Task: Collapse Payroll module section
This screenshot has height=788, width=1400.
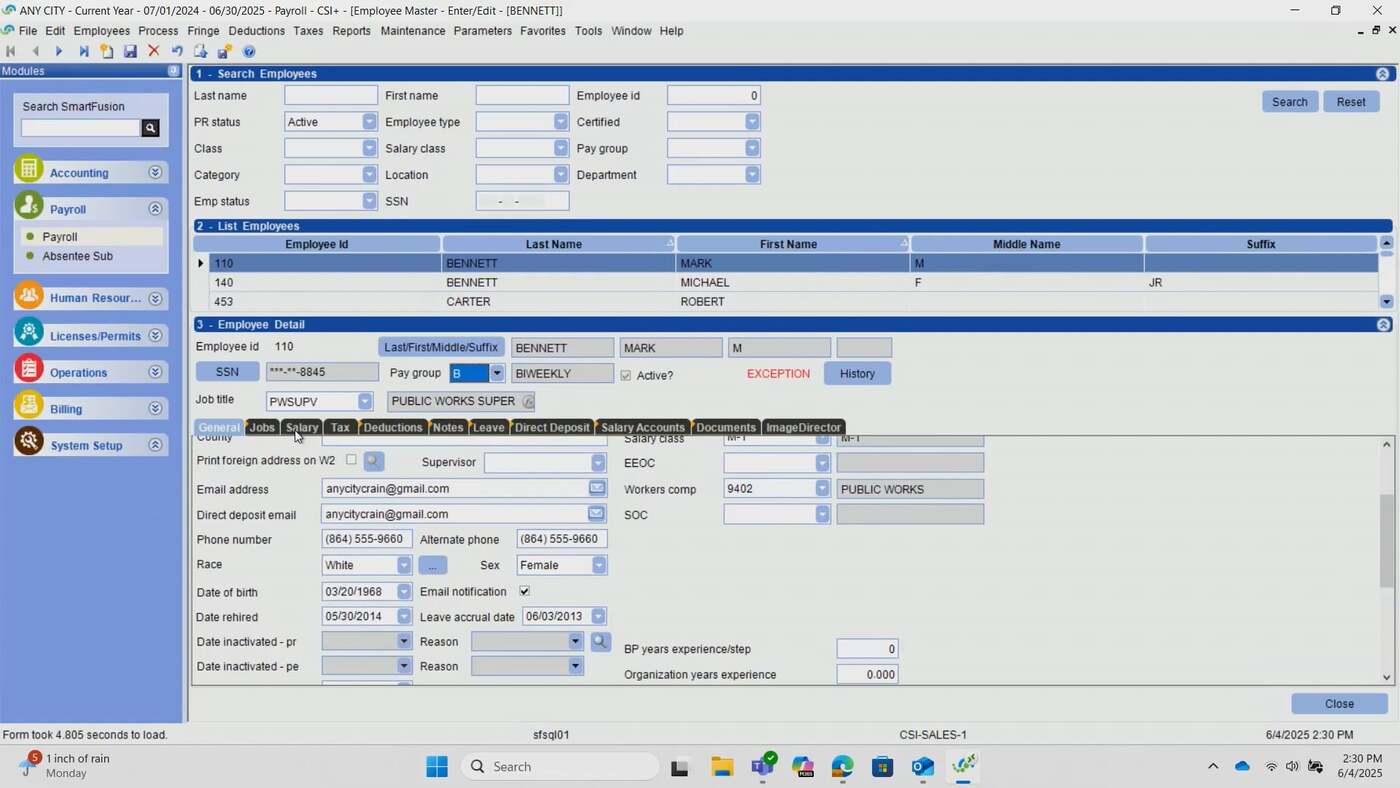Action: pos(155,209)
